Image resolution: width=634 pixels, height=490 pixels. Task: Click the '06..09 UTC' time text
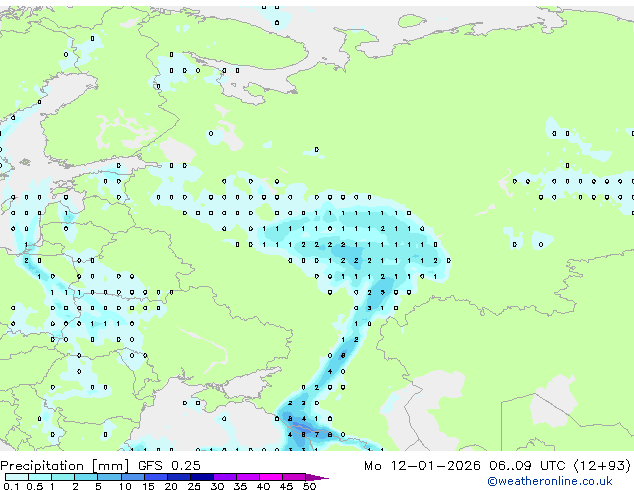(527, 466)
